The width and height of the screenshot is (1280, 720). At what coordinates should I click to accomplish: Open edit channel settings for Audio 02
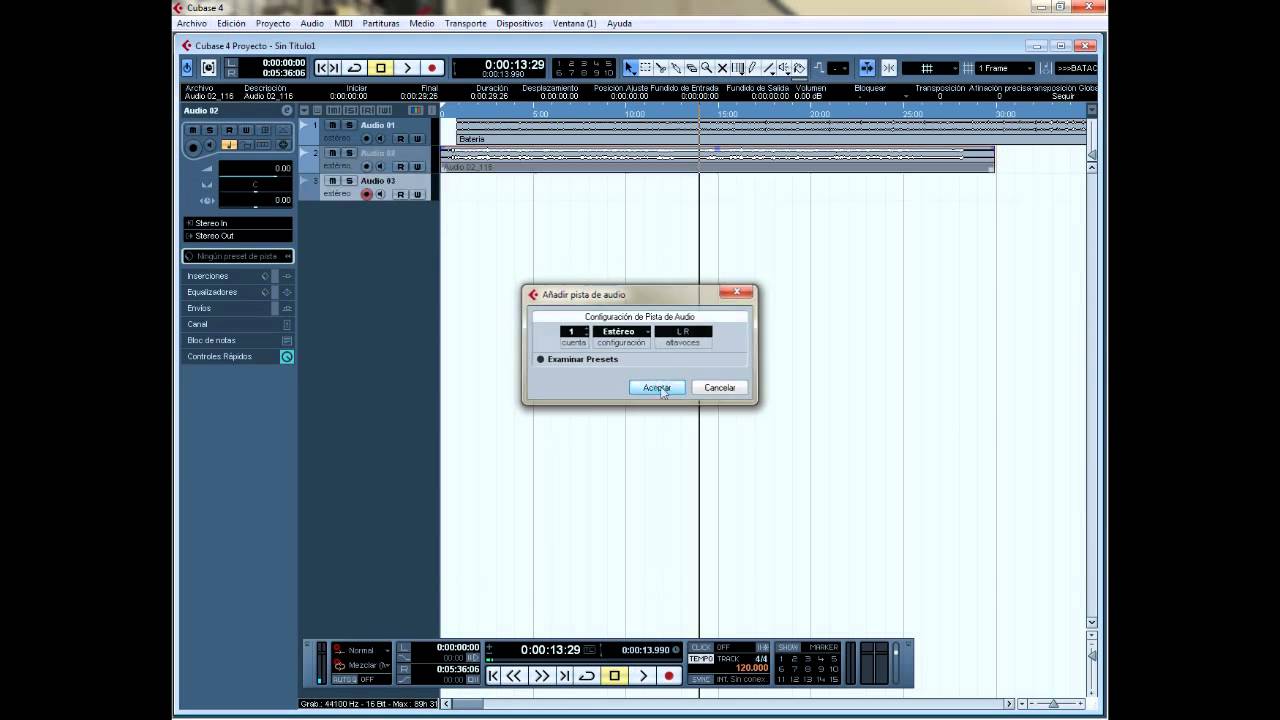point(286,110)
